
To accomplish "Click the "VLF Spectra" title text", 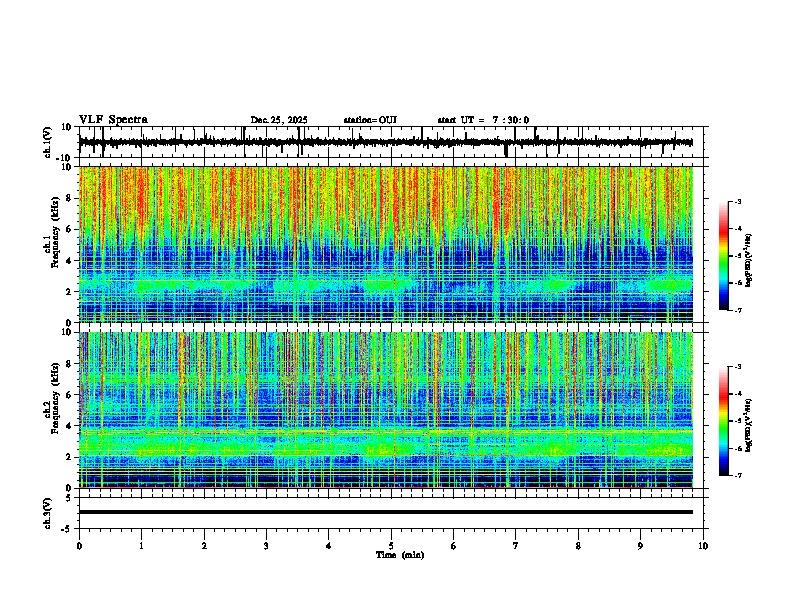I will [x=113, y=120].
